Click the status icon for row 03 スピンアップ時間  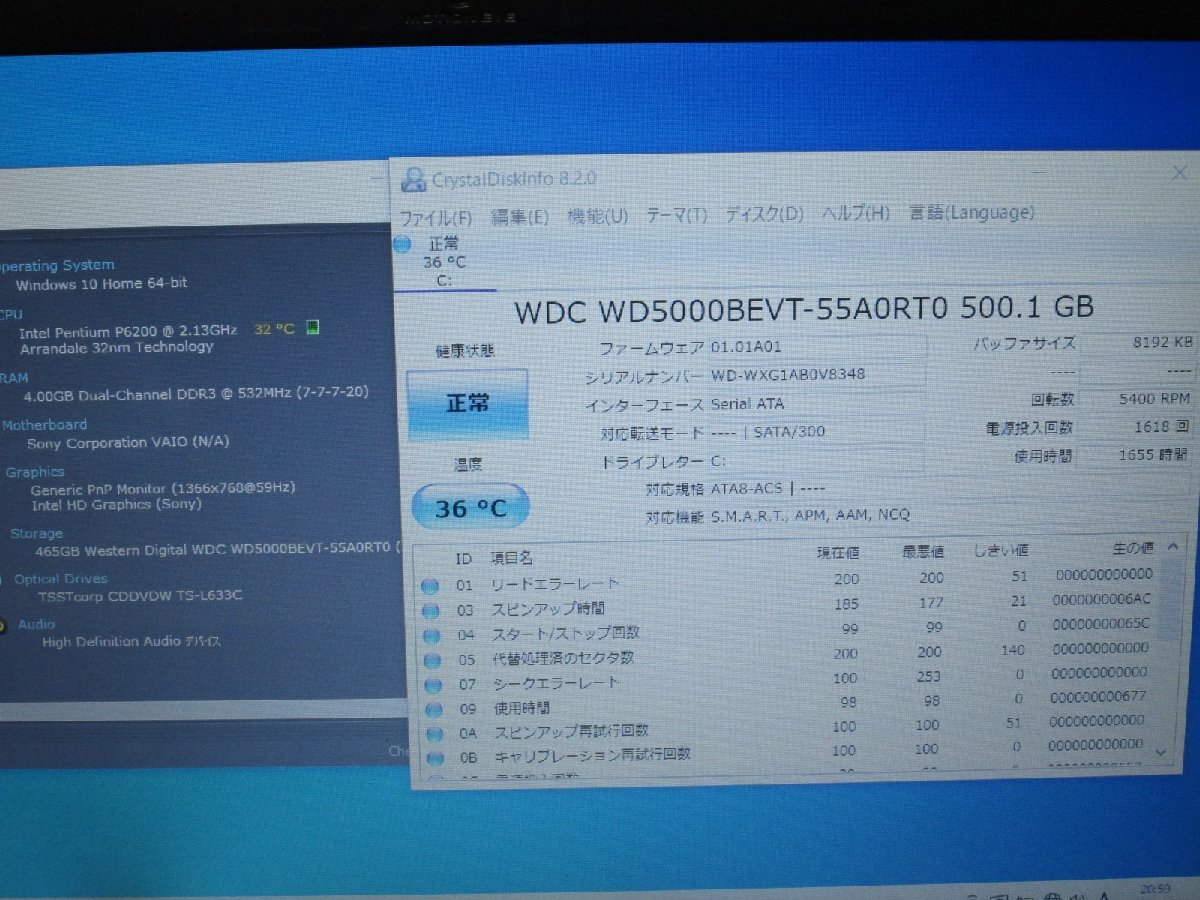pyautogui.click(x=431, y=611)
